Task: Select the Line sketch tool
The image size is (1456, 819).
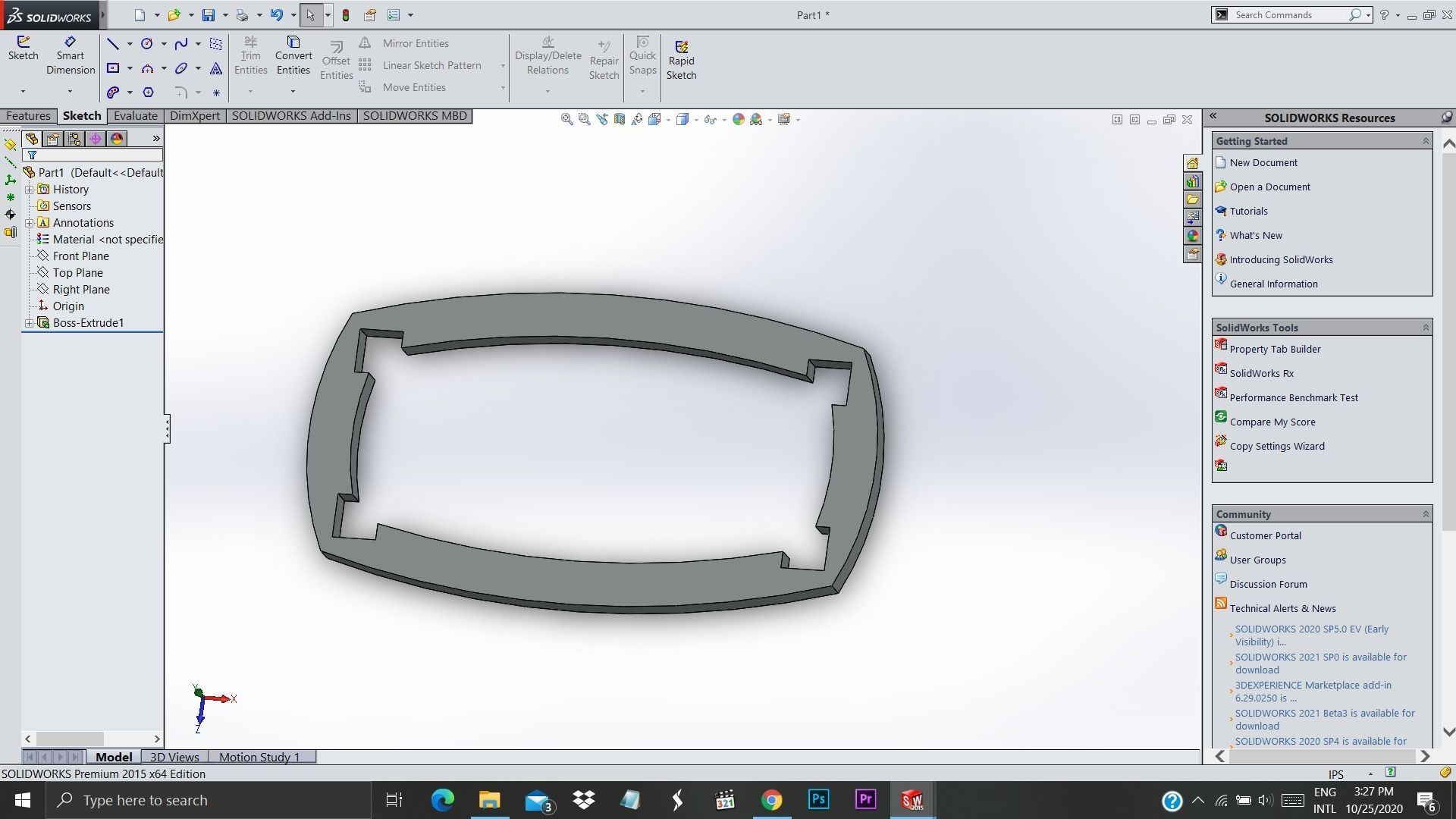Action: [x=113, y=44]
